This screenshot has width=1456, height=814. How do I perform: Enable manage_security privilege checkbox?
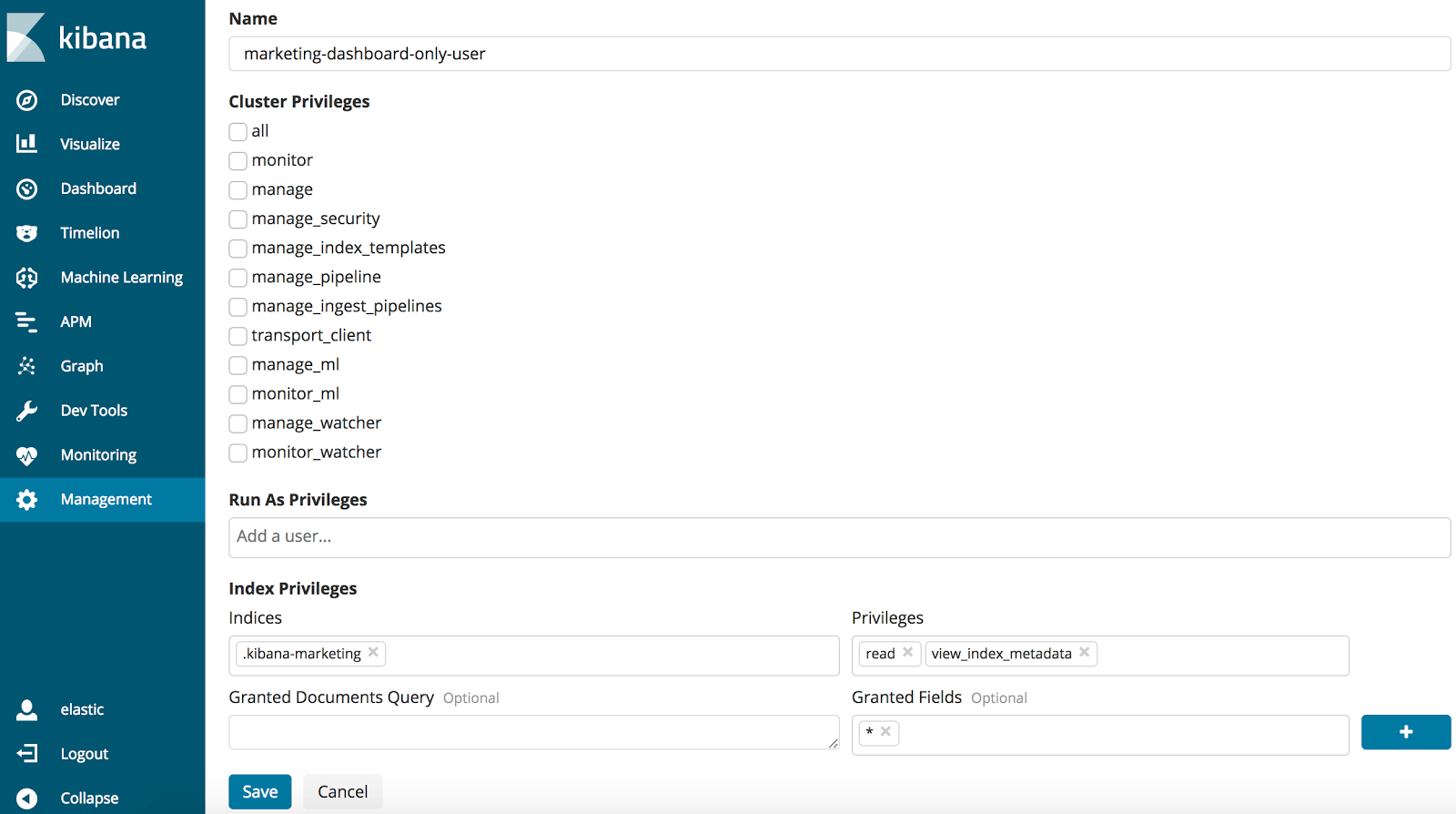click(x=238, y=219)
